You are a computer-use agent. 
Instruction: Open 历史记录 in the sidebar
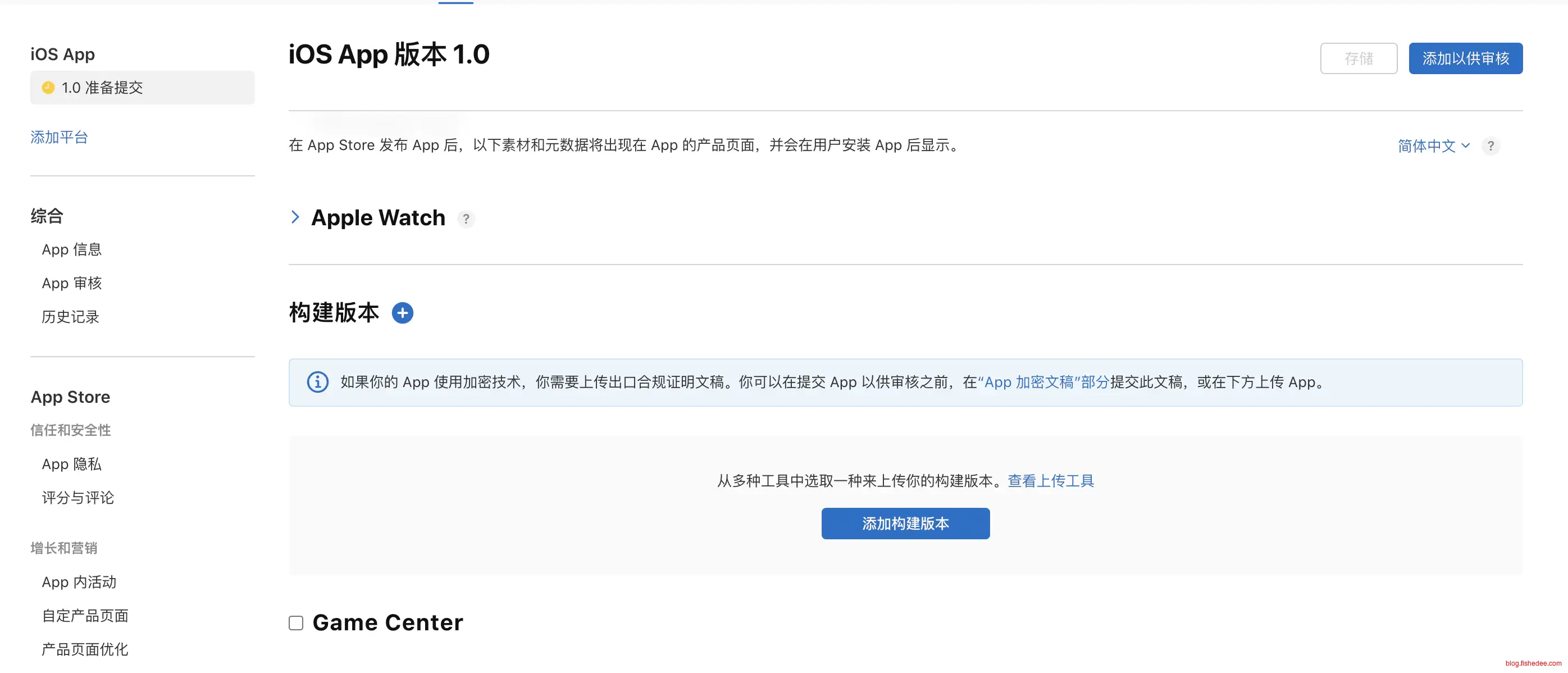(x=71, y=317)
